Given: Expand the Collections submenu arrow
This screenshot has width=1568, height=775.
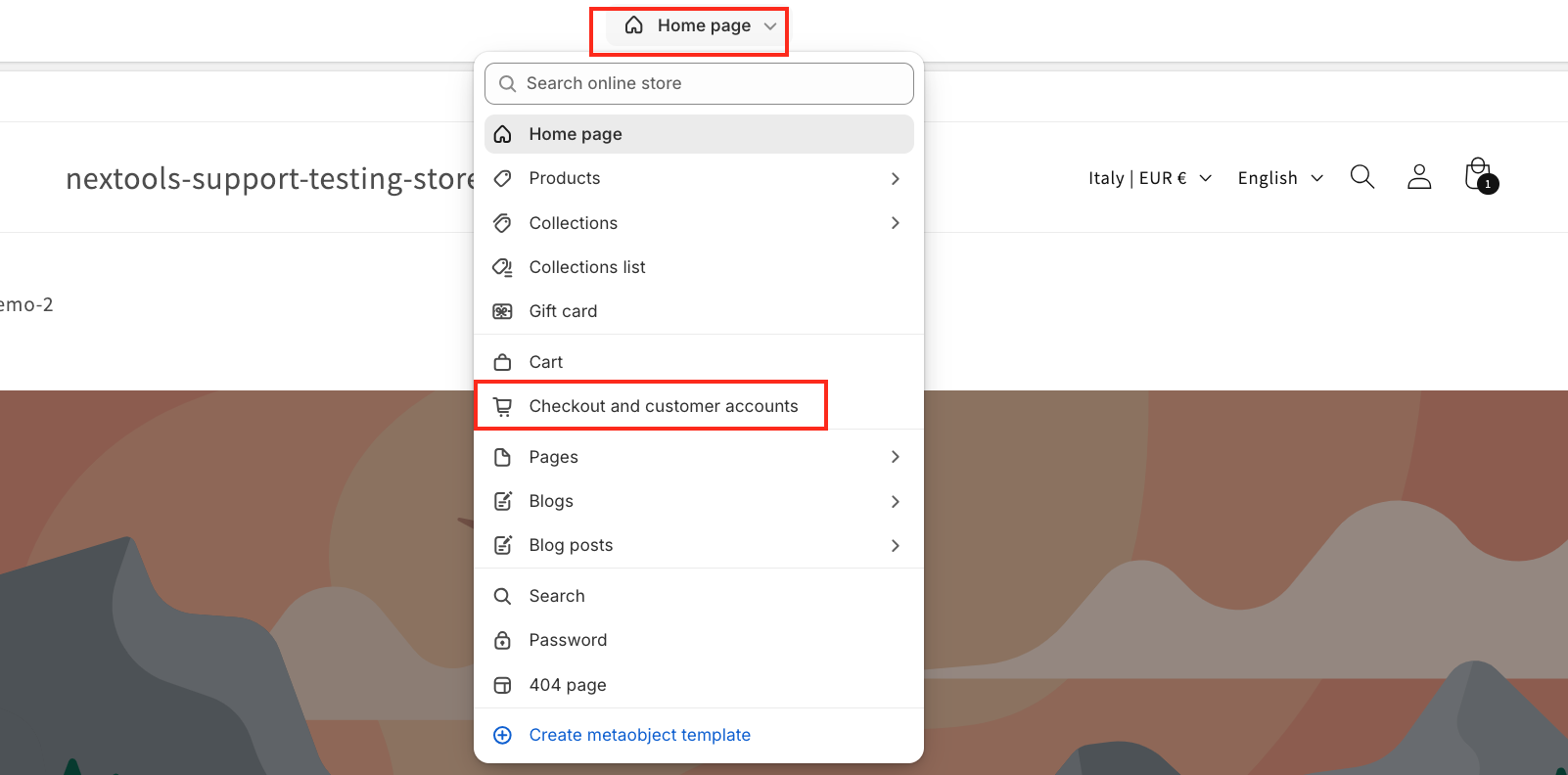Looking at the screenshot, I should pos(895,223).
